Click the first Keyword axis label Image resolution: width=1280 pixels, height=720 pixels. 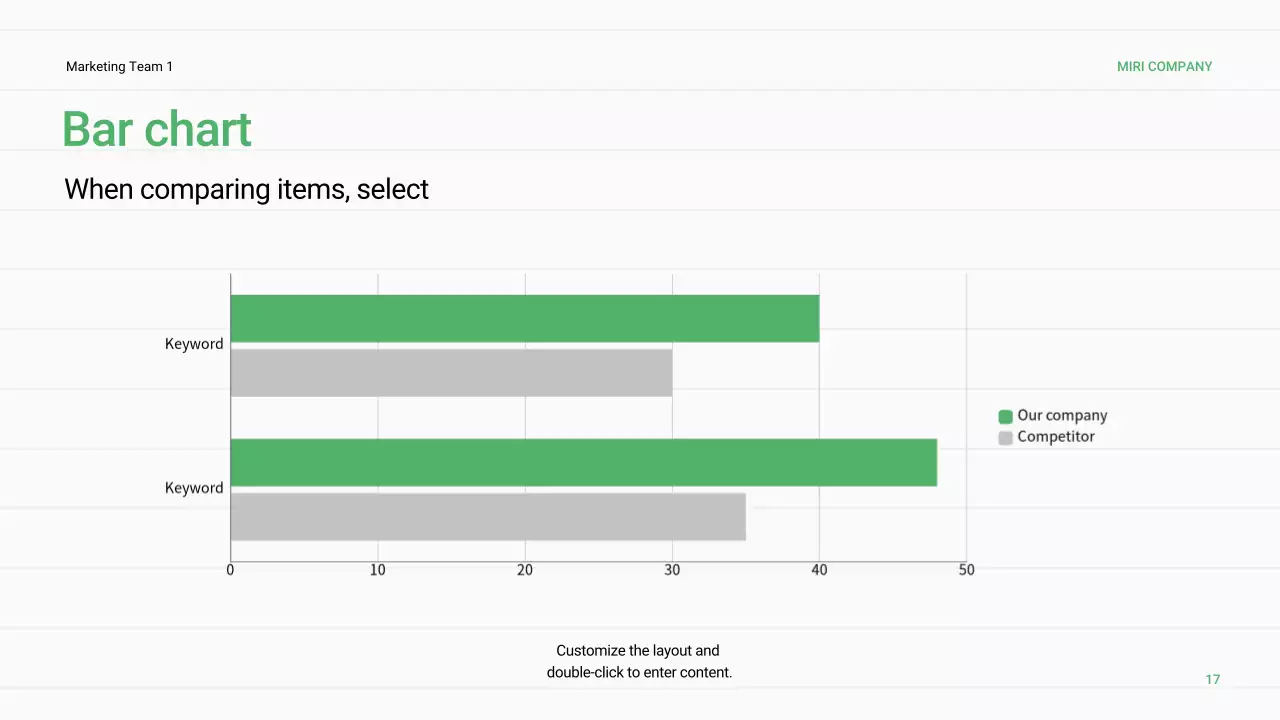pos(194,344)
